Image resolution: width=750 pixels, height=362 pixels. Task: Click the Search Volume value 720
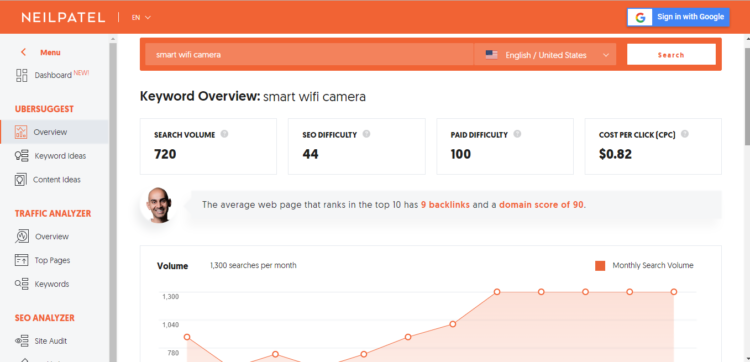coord(165,154)
